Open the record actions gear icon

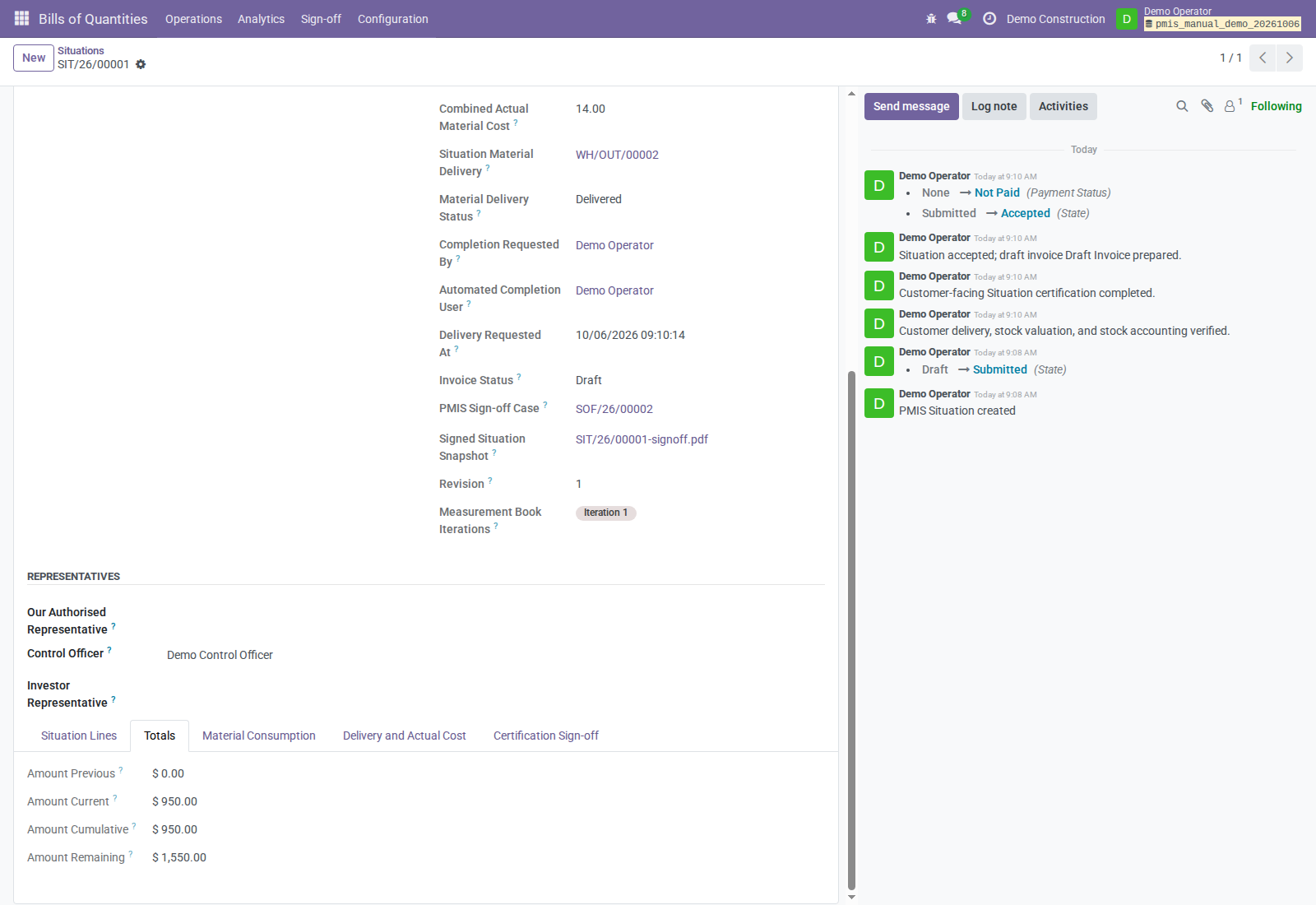point(141,64)
